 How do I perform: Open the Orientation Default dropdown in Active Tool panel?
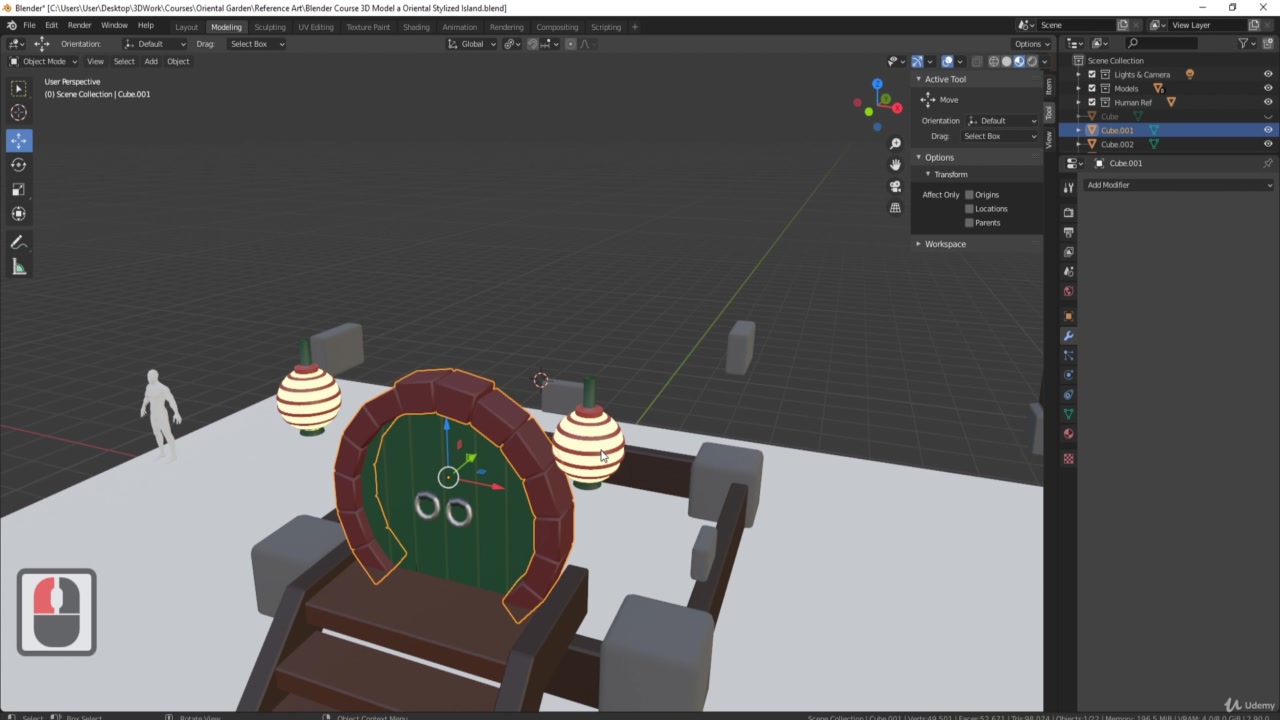(x=1002, y=121)
